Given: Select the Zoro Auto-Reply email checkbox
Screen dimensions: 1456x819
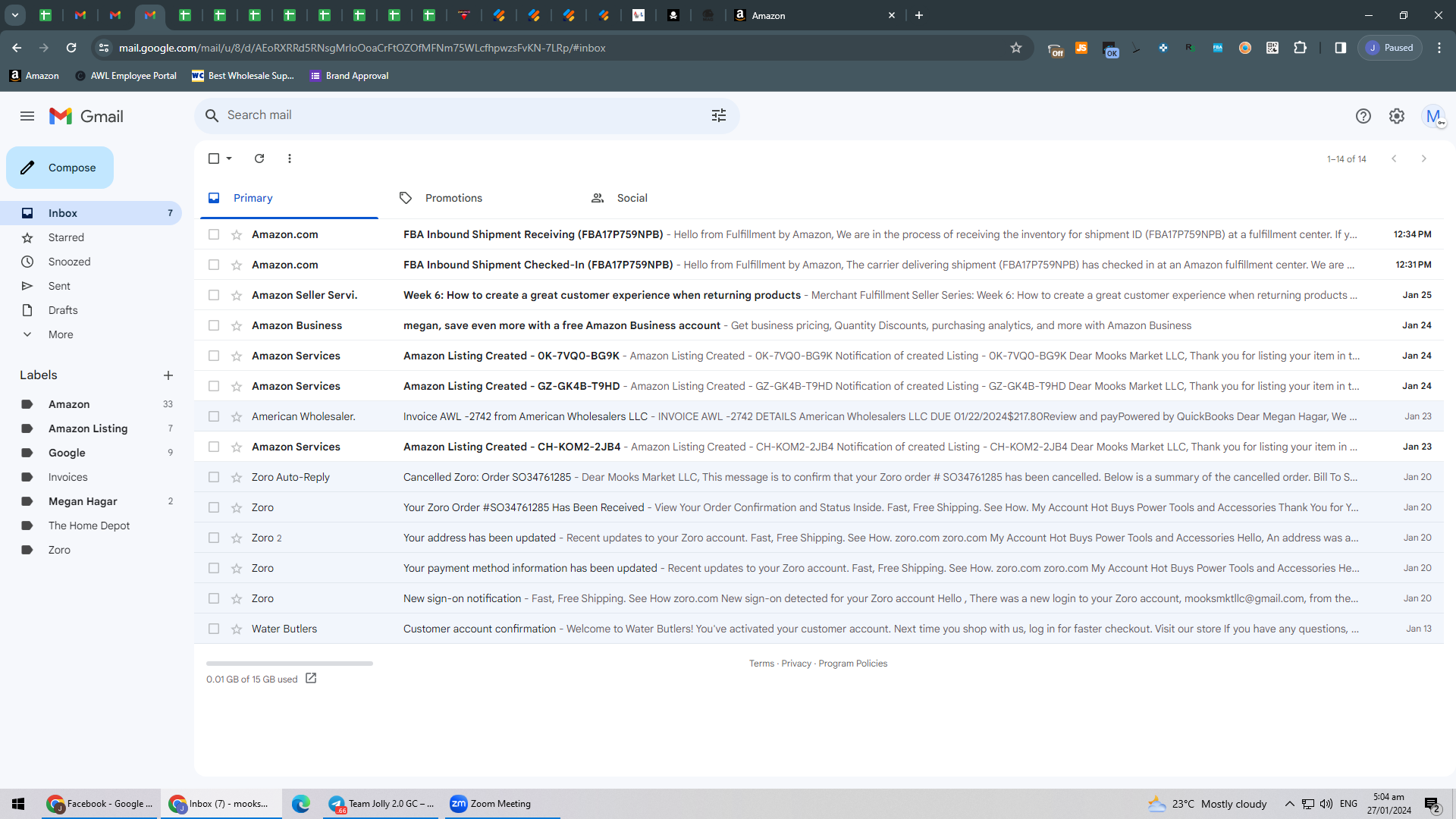Looking at the screenshot, I should tap(214, 477).
